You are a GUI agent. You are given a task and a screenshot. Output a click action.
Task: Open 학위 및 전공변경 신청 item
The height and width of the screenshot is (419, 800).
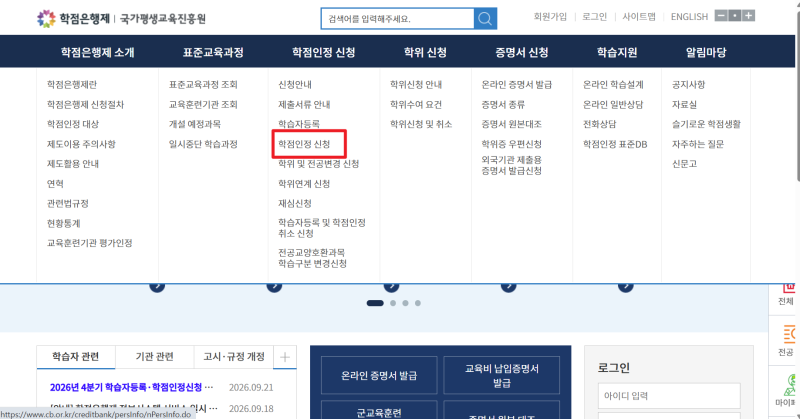point(318,164)
